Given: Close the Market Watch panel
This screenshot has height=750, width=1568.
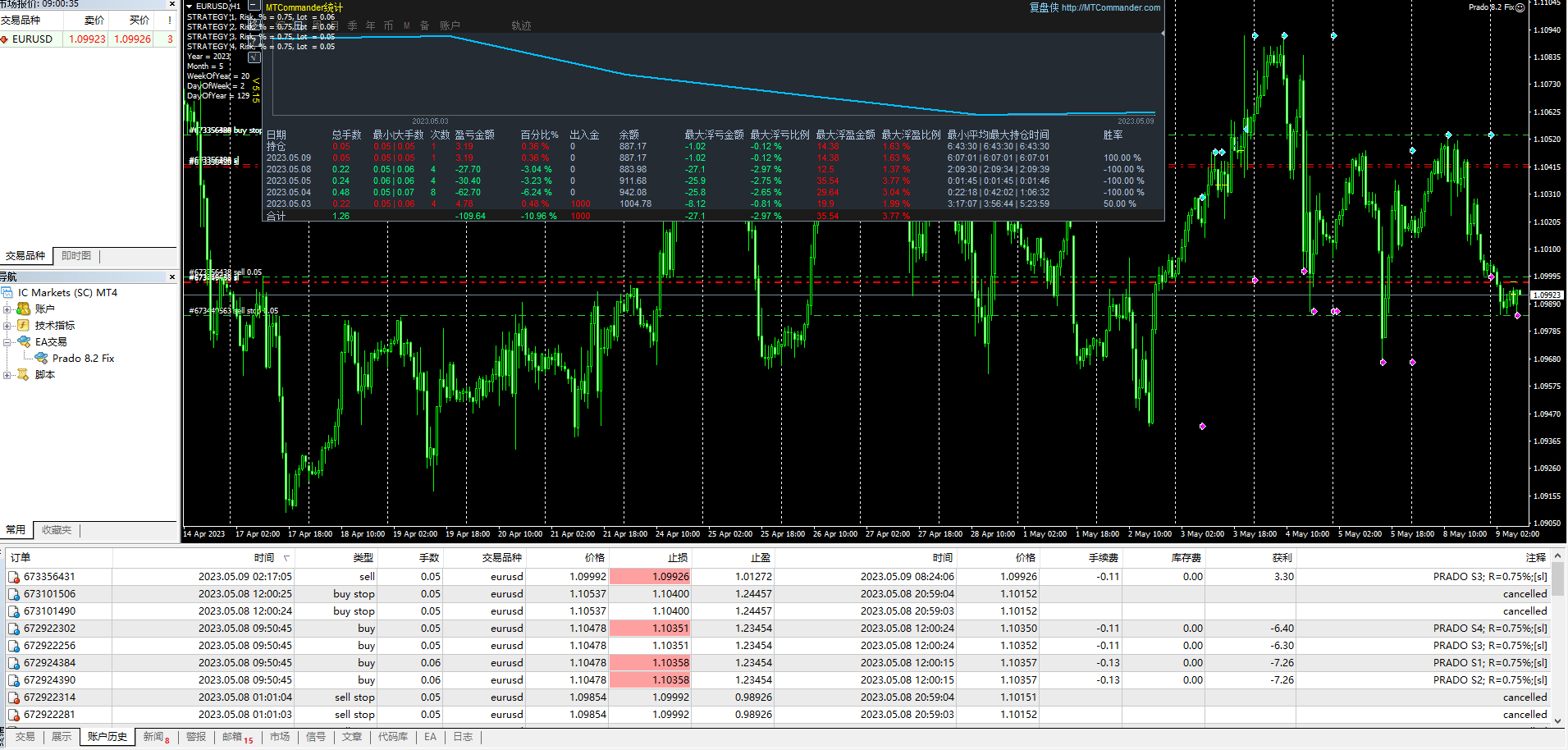Looking at the screenshot, I should 171,4.
